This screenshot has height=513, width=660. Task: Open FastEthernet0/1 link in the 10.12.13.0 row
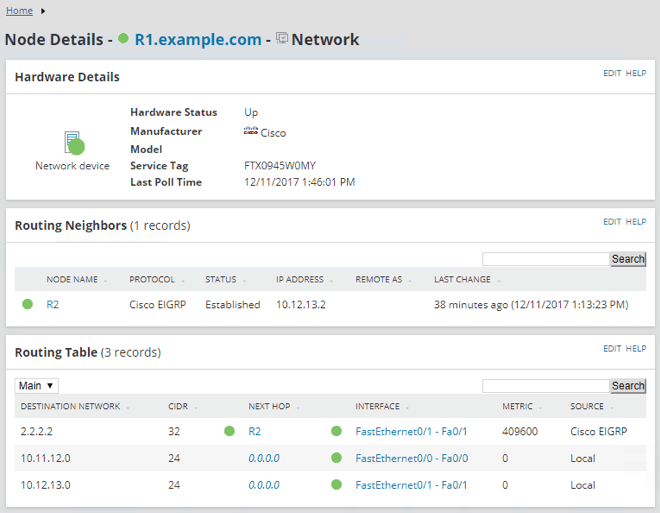coord(411,485)
